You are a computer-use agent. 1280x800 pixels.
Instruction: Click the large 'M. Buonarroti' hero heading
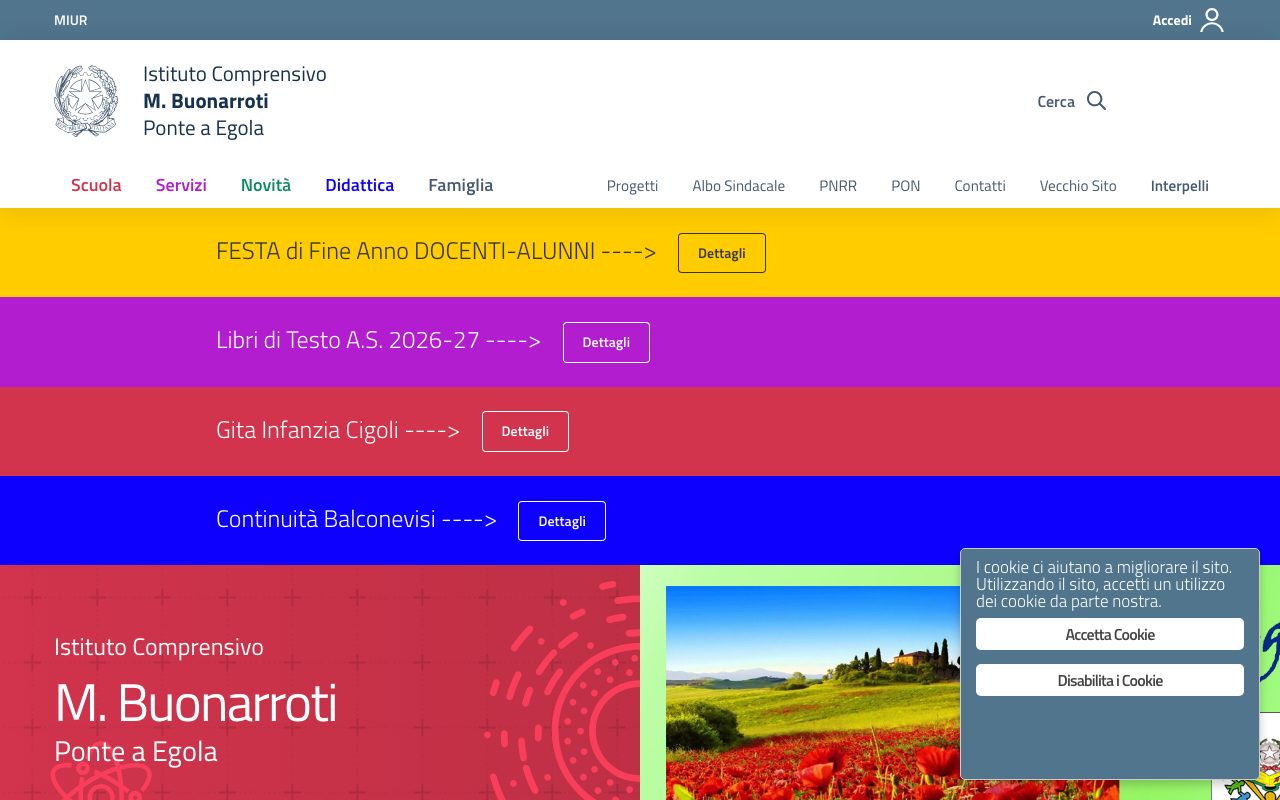(x=196, y=703)
